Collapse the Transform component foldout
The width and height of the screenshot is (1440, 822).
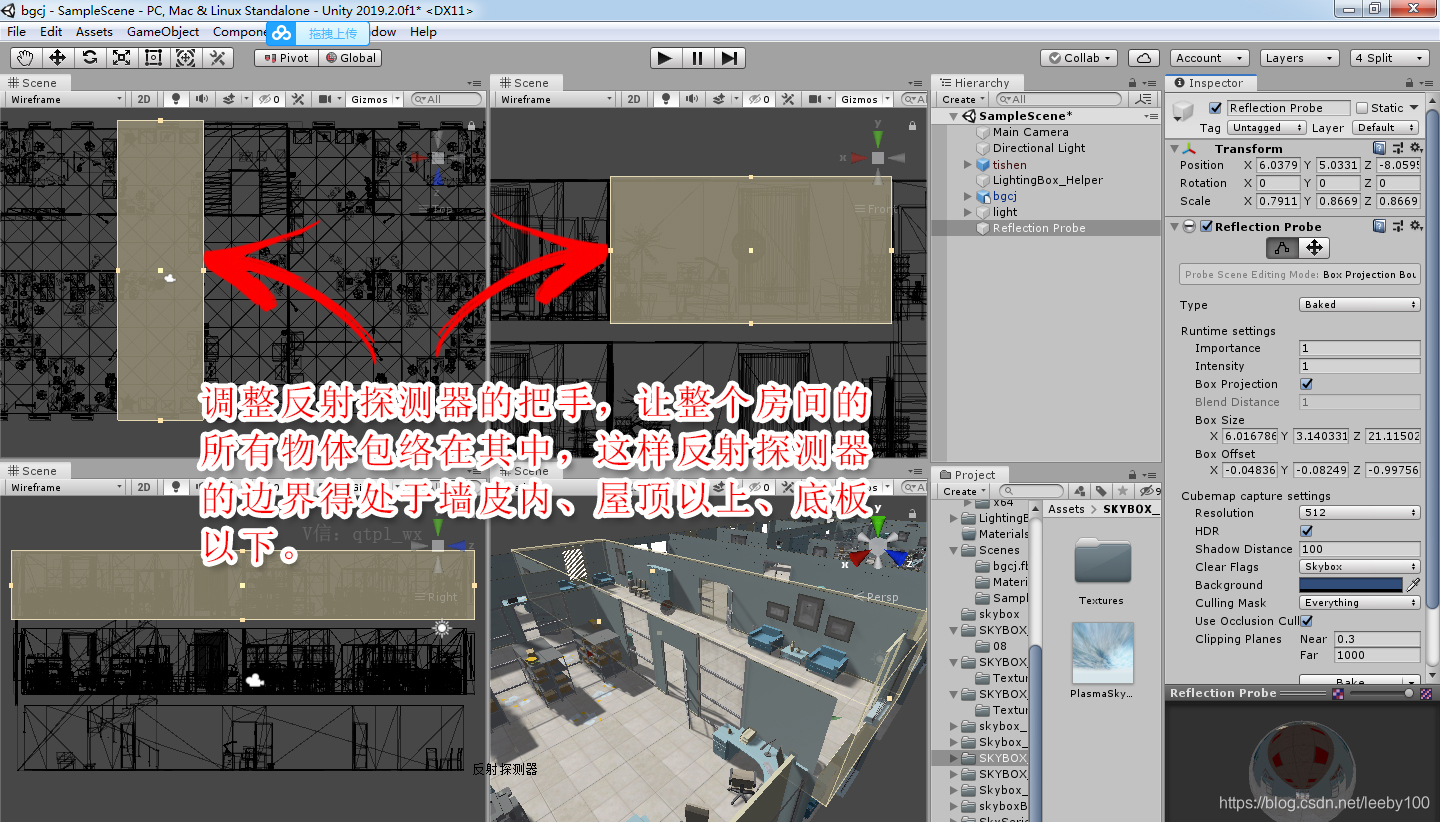click(x=1175, y=148)
